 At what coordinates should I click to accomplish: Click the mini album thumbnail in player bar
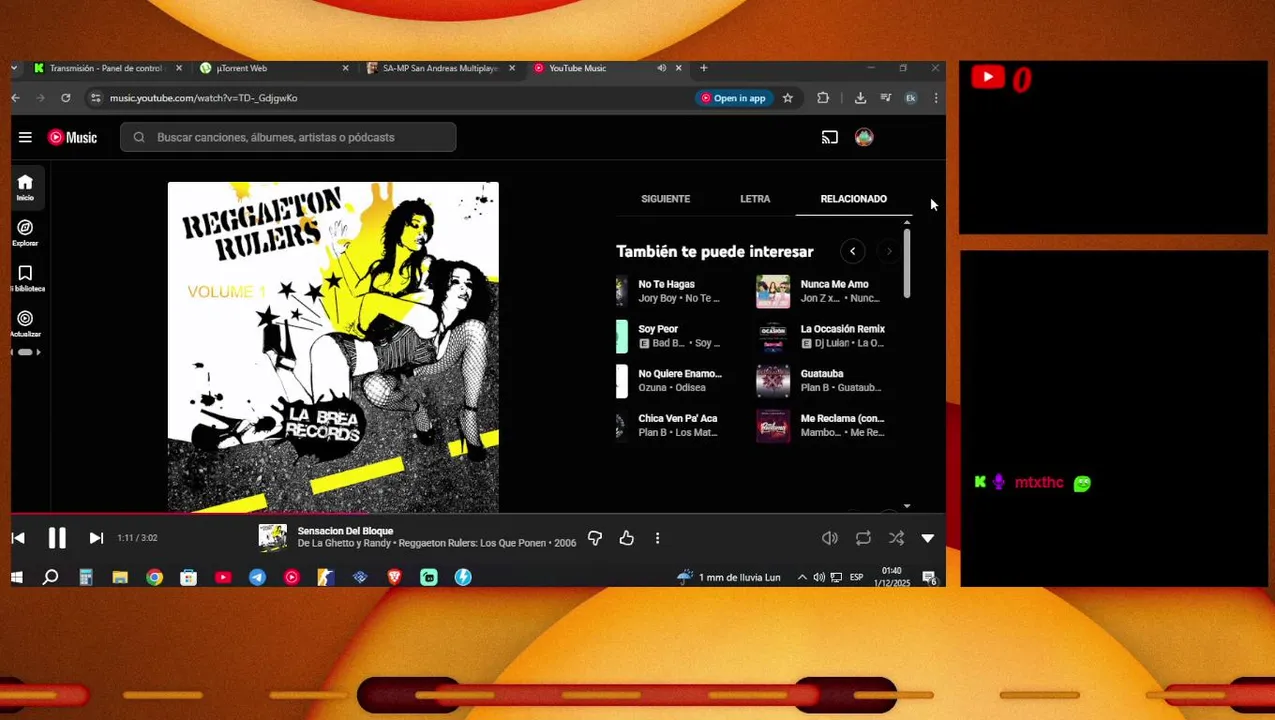pyautogui.click(x=273, y=538)
